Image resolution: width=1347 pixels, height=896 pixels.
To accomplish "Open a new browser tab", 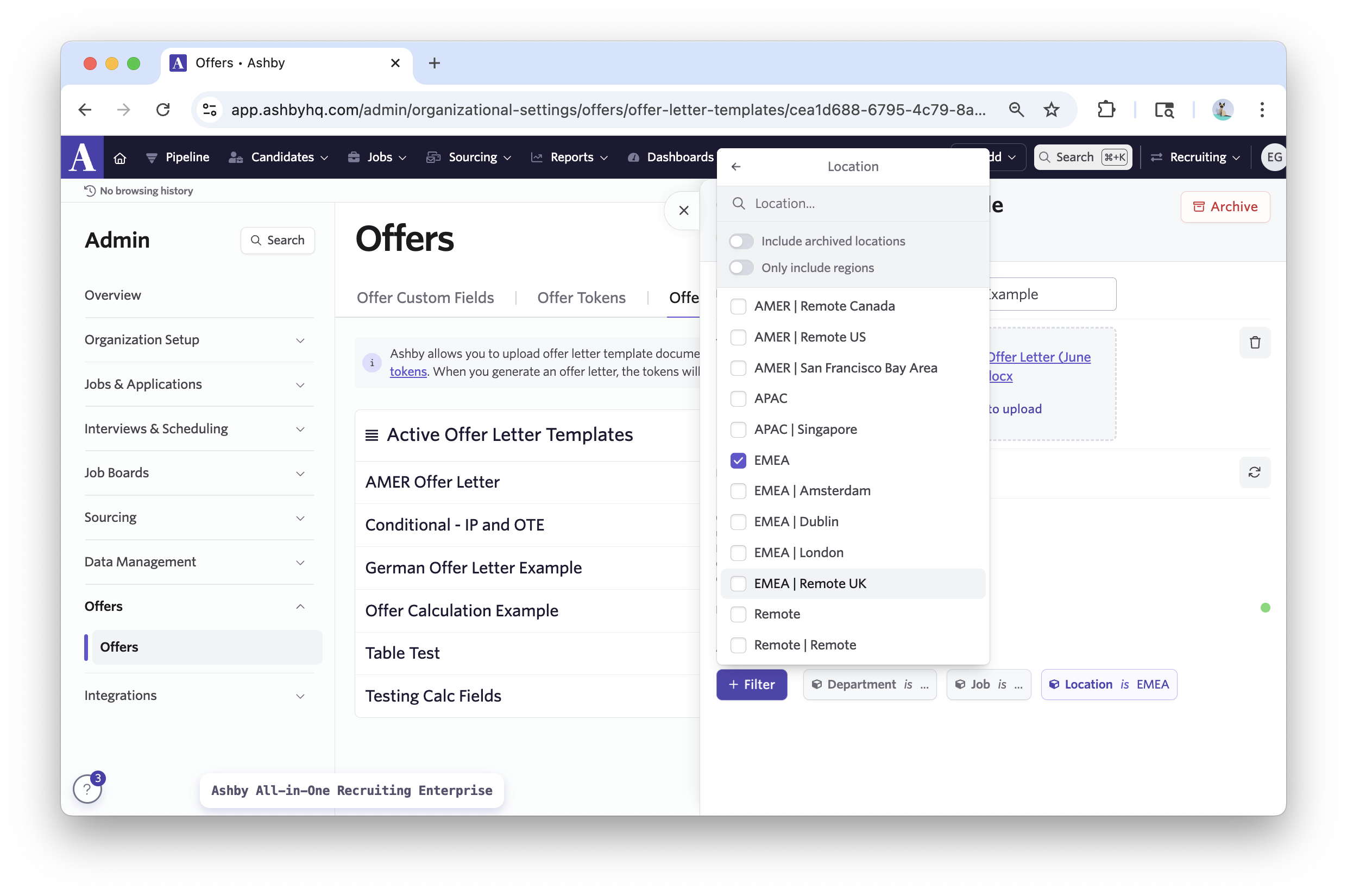I will coord(435,63).
